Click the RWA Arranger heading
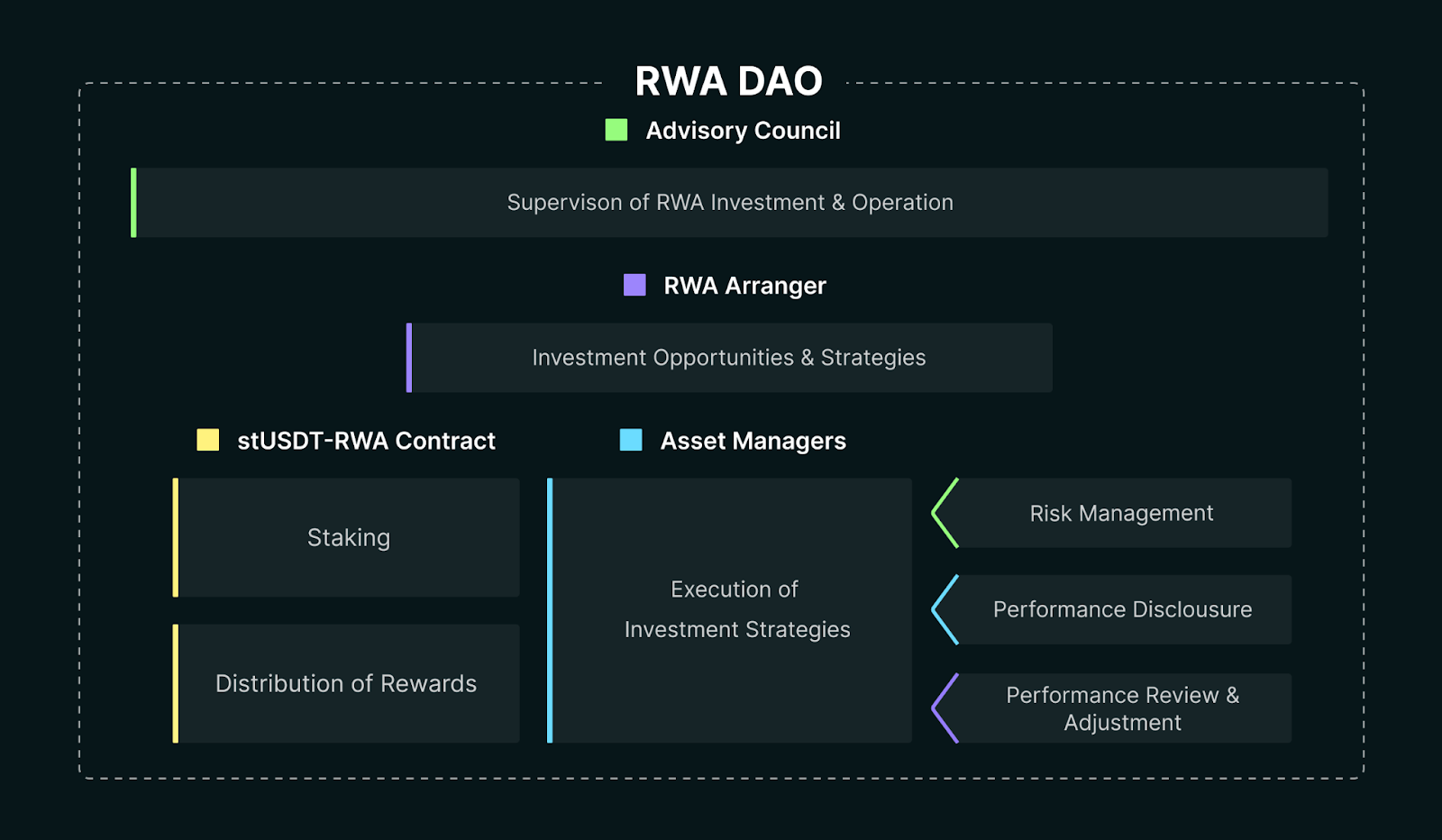Viewport: 1442px width, 840px height. click(744, 286)
